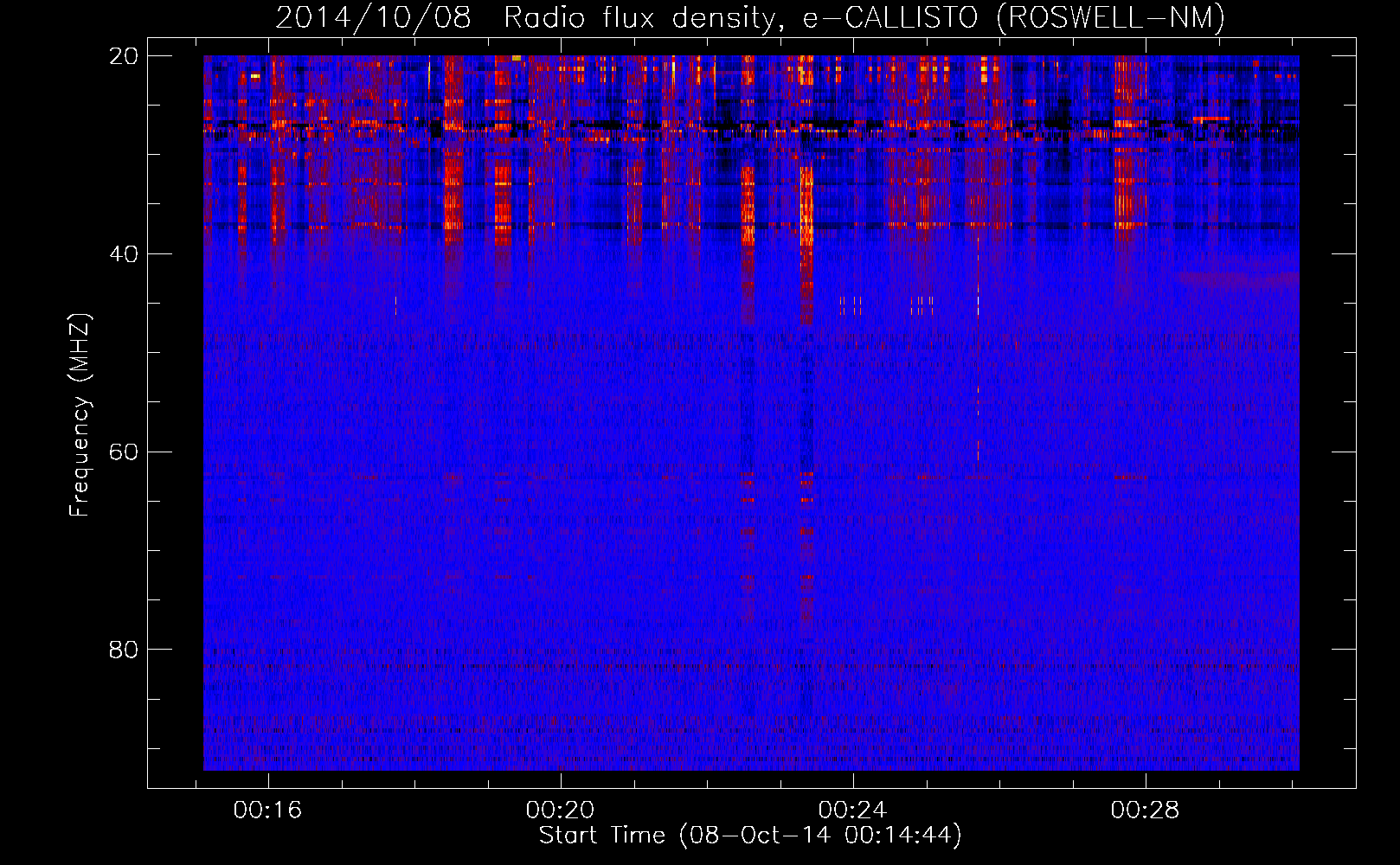This screenshot has height=865, width=1400.
Task: Click the frequency tick label '40'
Action: click(124, 254)
